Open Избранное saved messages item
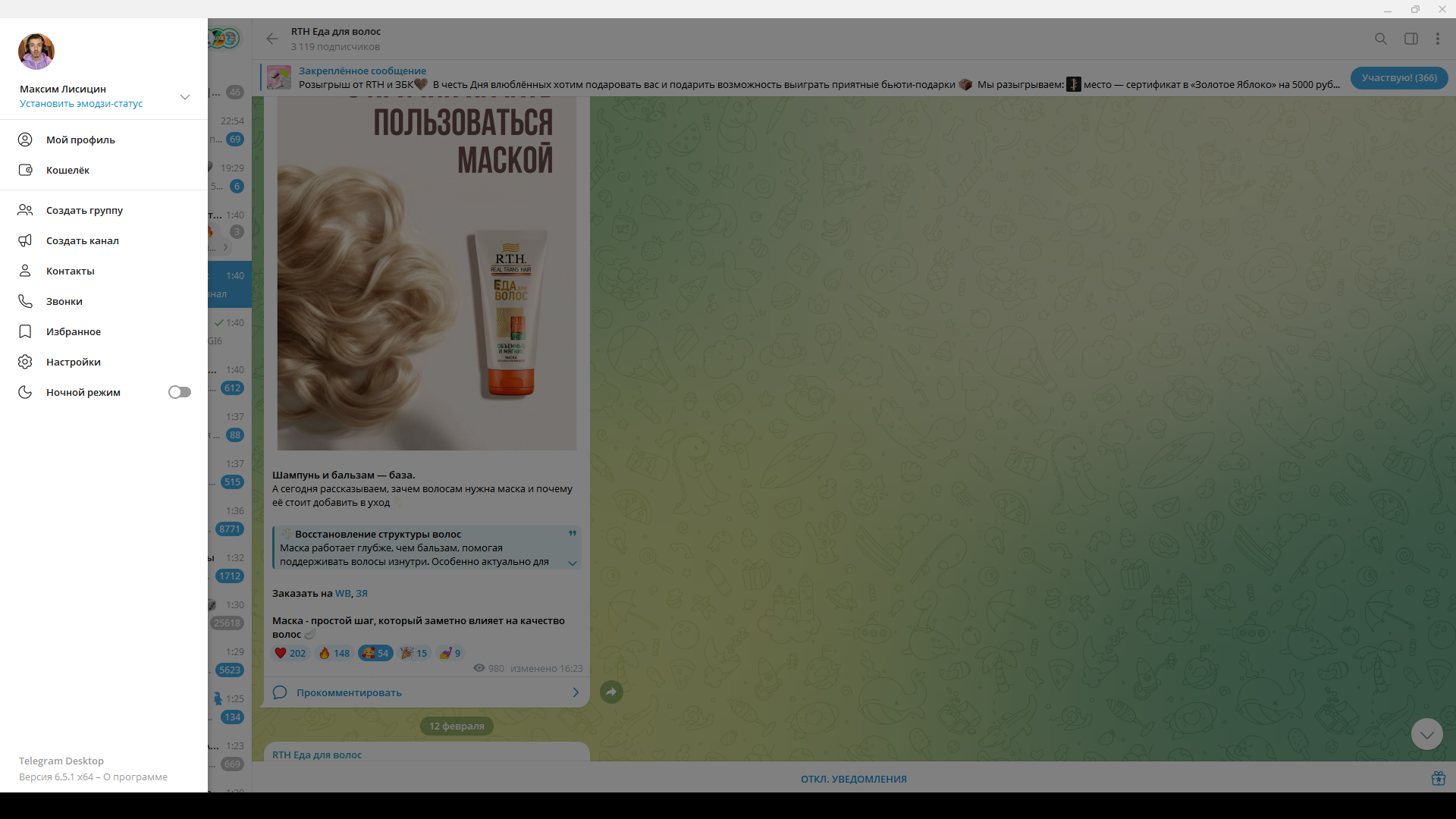This screenshot has height=819, width=1456. [74, 331]
